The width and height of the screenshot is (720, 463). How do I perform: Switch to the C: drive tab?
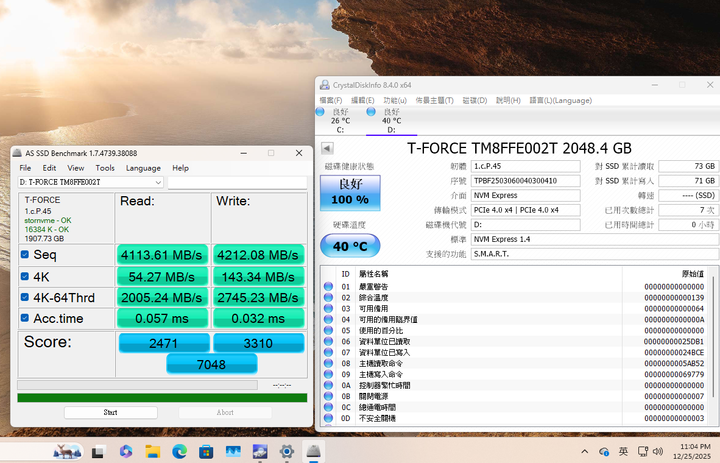click(x=340, y=121)
